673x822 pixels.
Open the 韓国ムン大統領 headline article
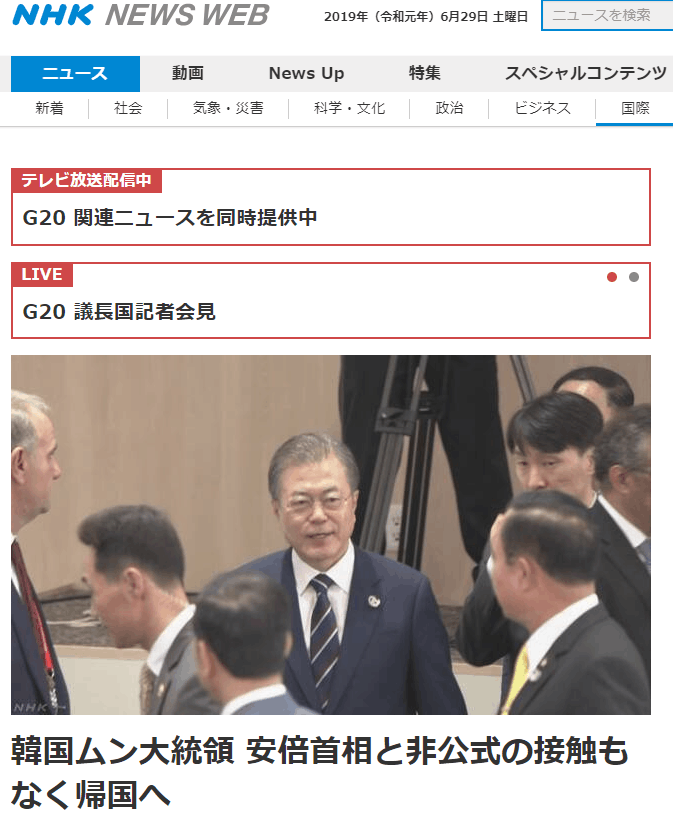click(x=320, y=773)
